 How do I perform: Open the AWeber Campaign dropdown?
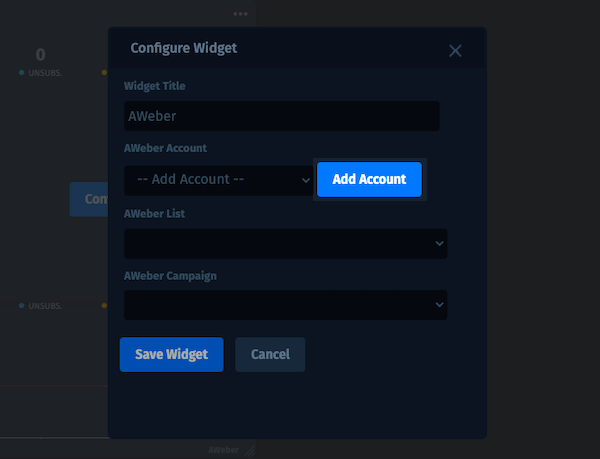(285, 305)
